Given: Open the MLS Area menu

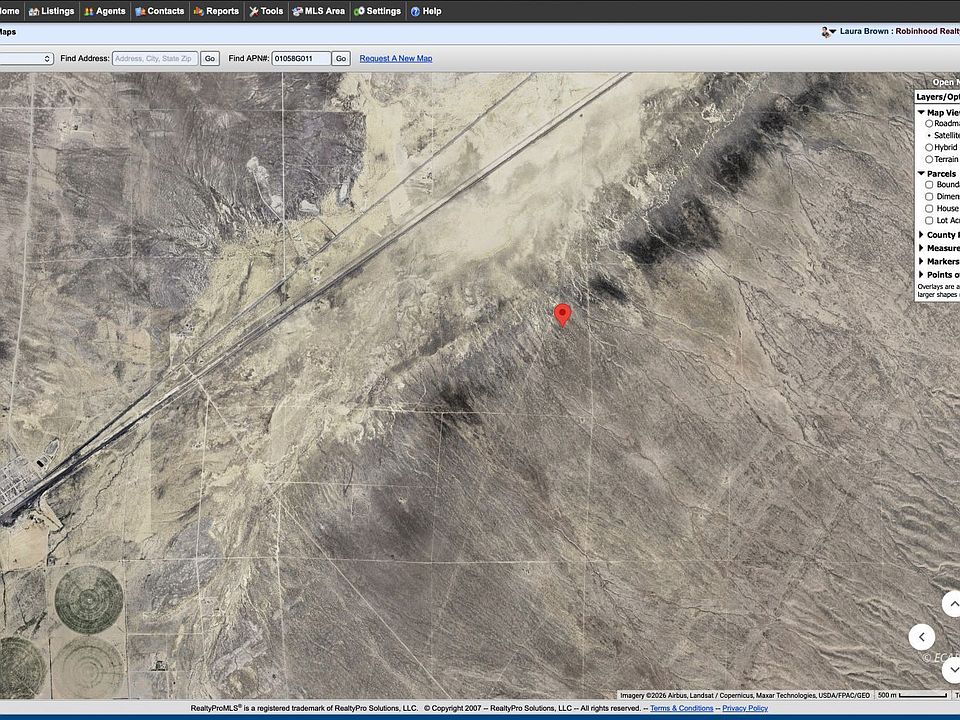Looking at the screenshot, I should [x=318, y=11].
